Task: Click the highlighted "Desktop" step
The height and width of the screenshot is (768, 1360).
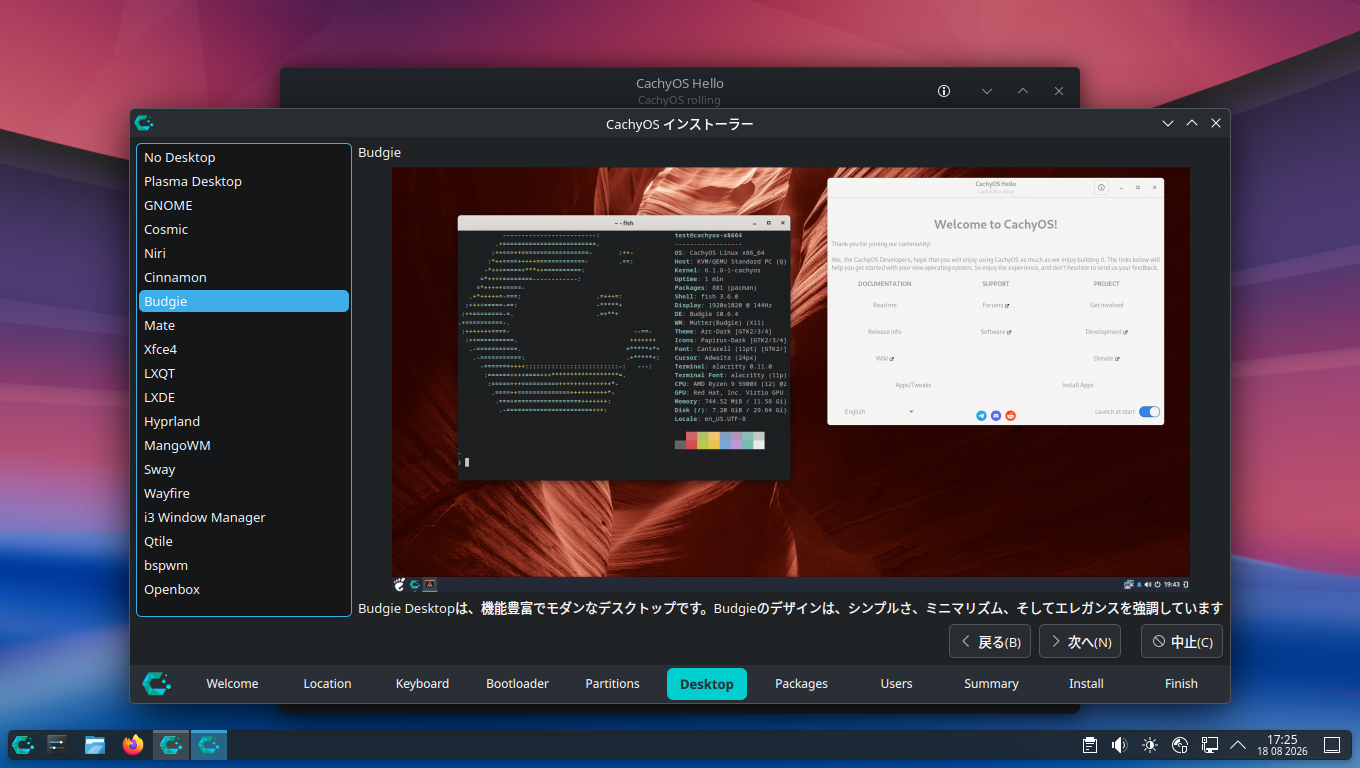Action: pos(707,684)
